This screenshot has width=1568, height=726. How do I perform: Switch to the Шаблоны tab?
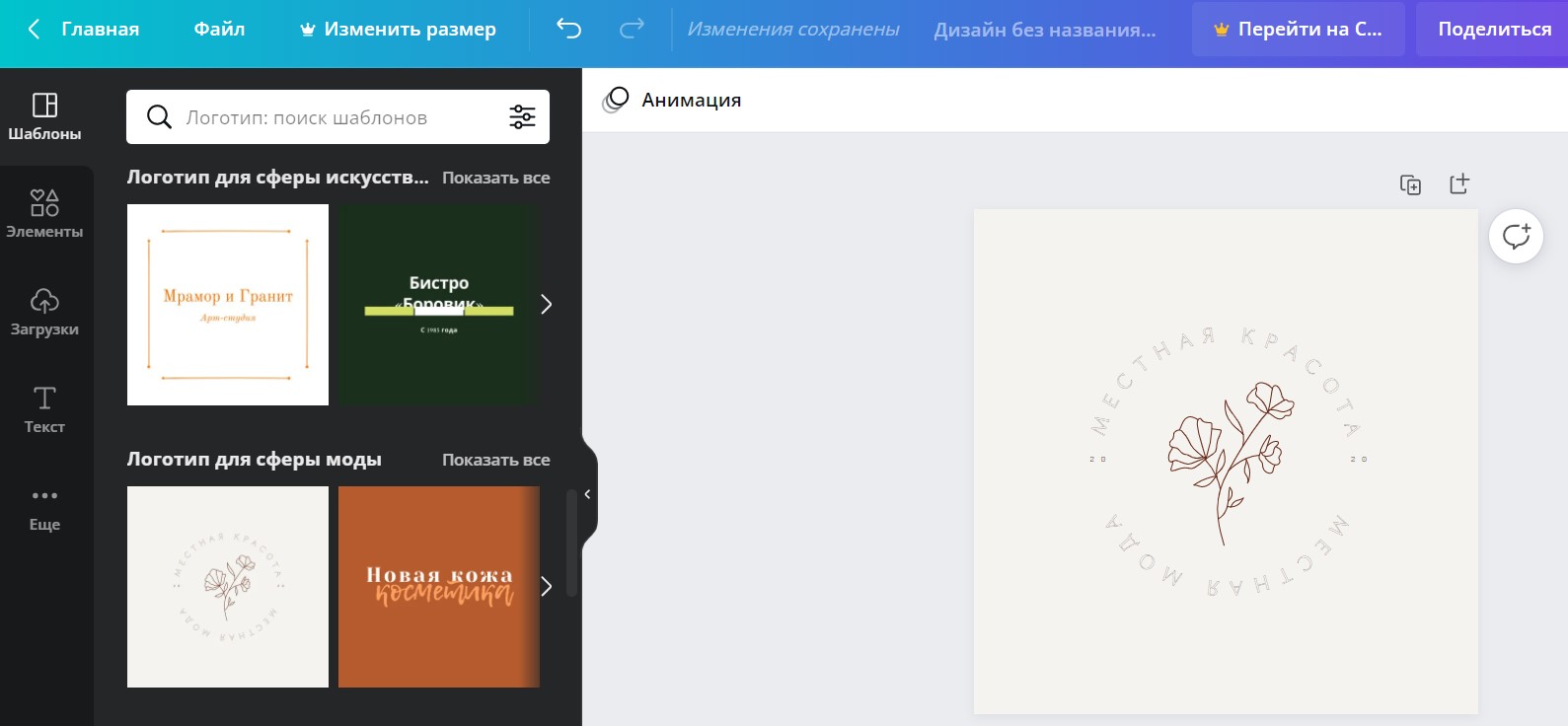(45, 116)
